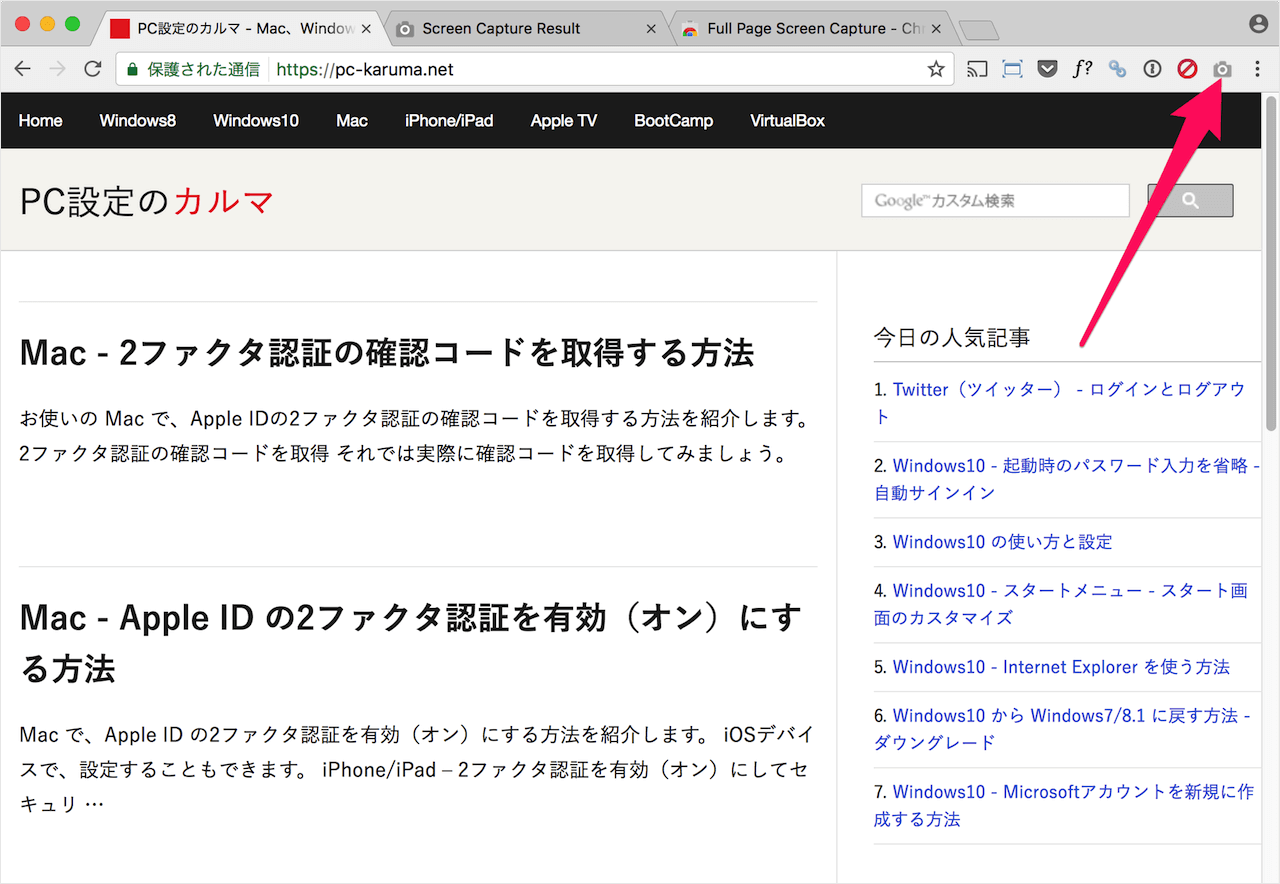Click the magnifier search button on the site
The width and height of the screenshot is (1280, 884).
[x=1190, y=200]
